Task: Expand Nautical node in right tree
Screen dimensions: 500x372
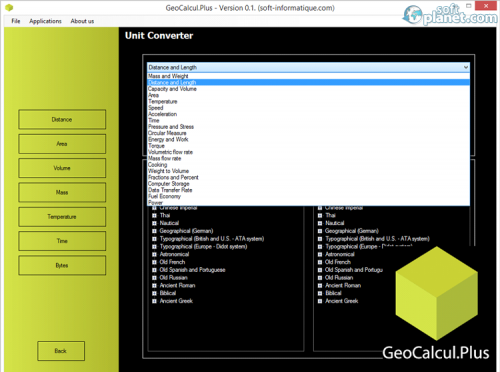Action: coord(320,223)
